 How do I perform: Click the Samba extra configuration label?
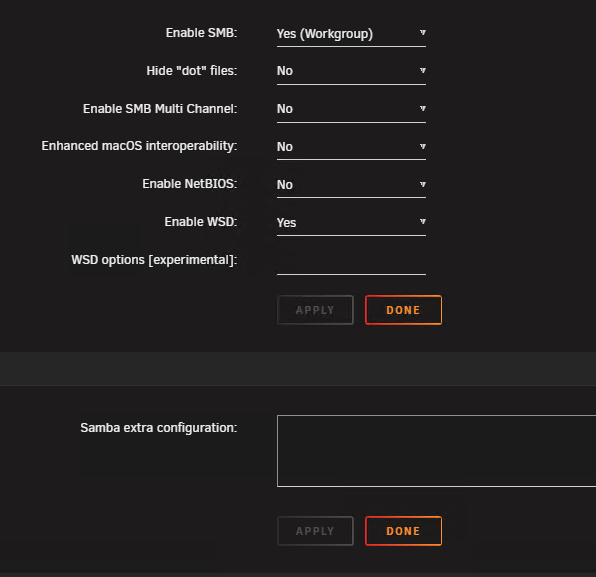pos(159,428)
